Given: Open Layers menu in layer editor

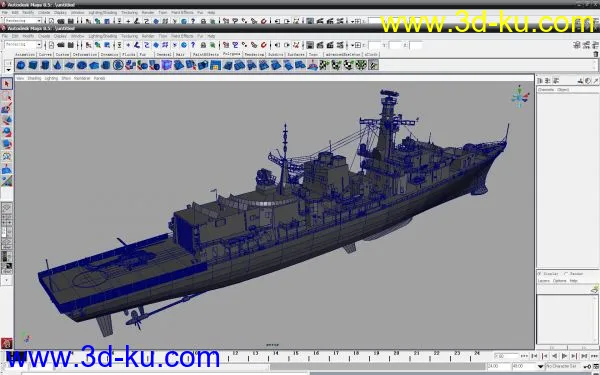Looking at the screenshot, I should click(543, 281).
